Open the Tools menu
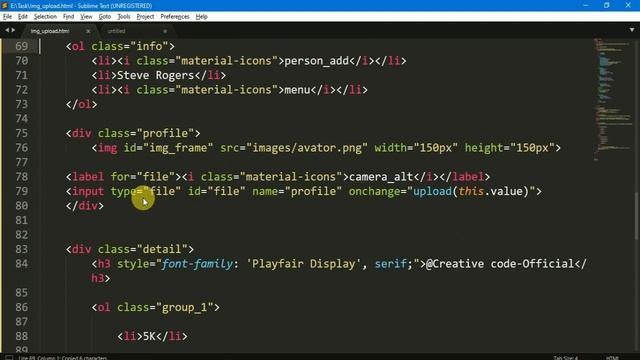Screen dimensions: 640x360 (124, 17)
